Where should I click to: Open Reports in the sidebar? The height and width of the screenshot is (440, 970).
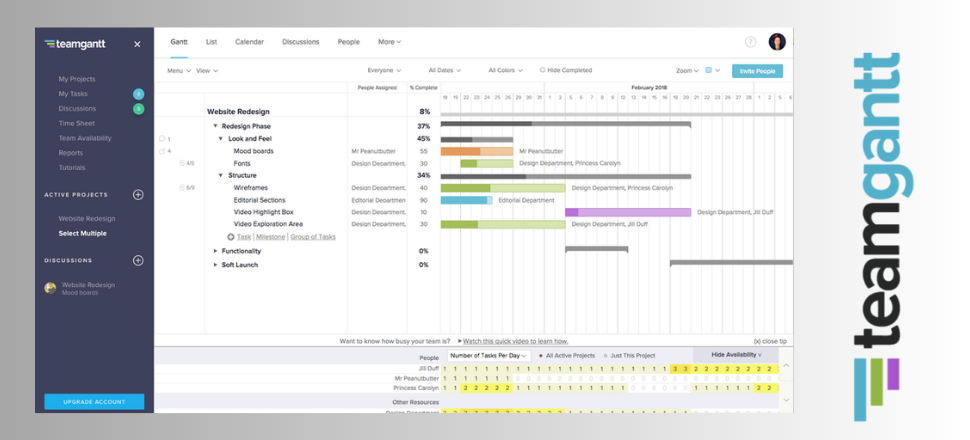click(71, 153)
